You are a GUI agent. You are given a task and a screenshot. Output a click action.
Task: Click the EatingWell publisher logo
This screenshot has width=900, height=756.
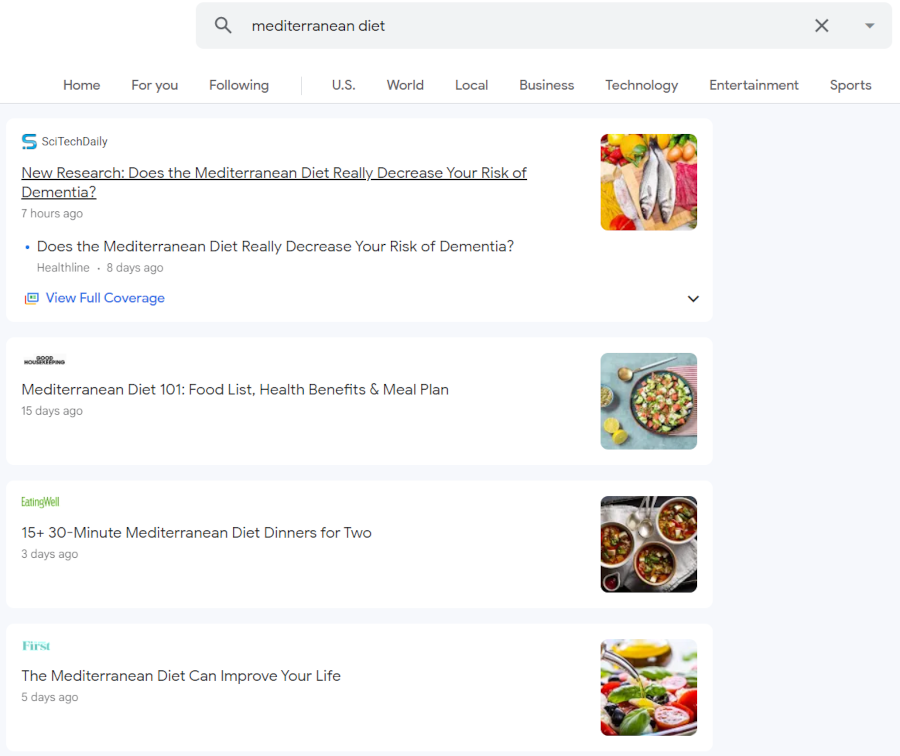pos(40,501)
